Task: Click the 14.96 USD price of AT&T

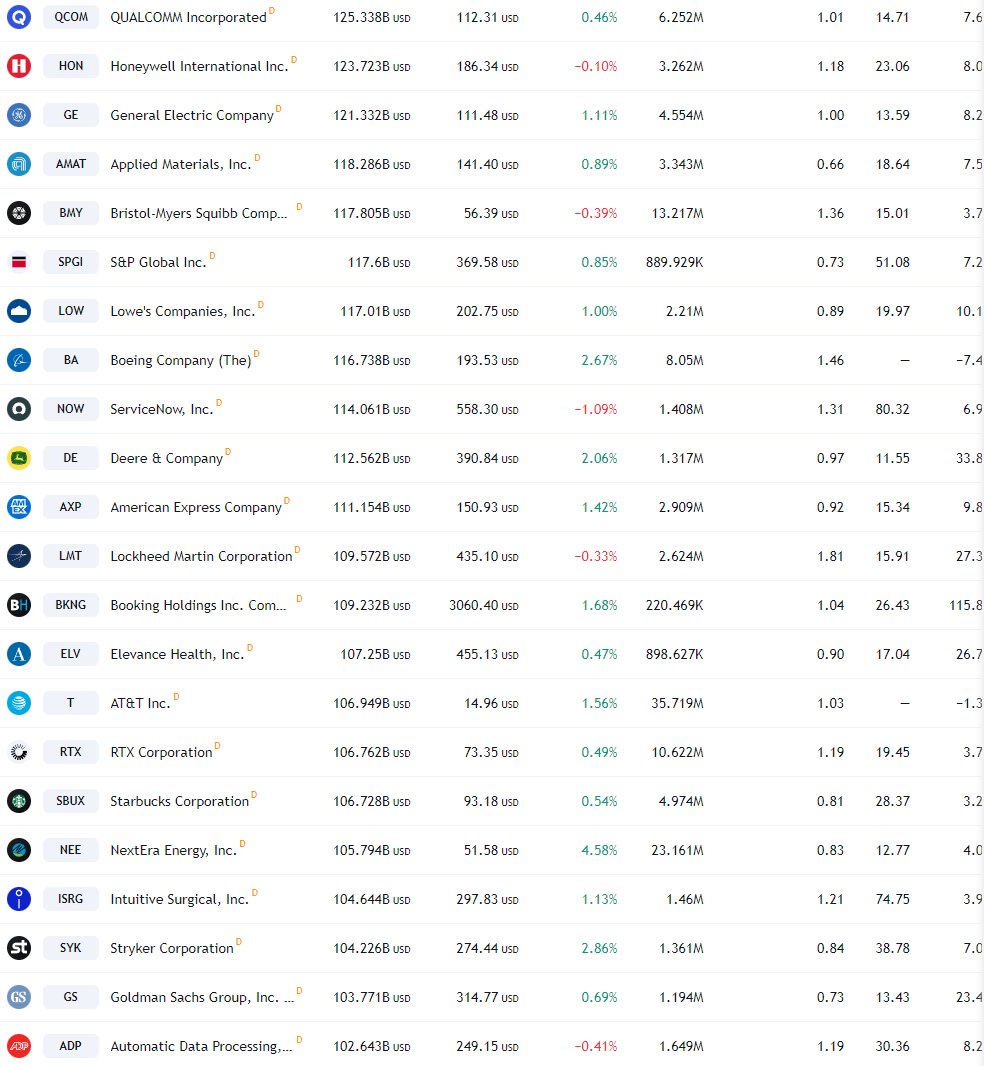Action: coord(491,703)
